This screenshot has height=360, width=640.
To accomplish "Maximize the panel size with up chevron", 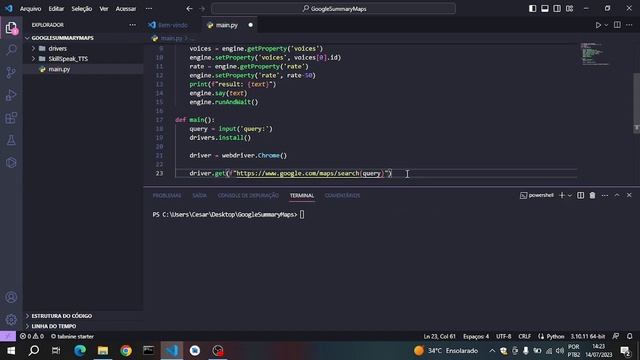I will click(617, 196).
